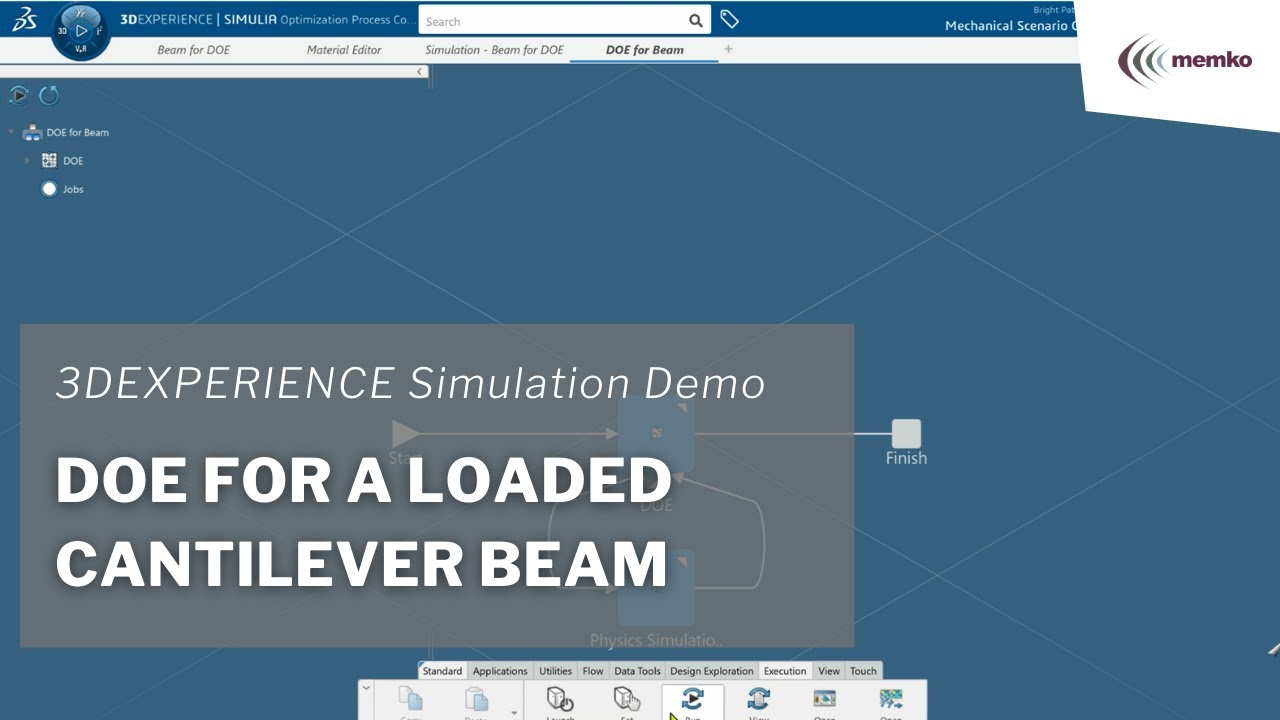Image resolution: width=1280 pixels, height=720 pixels.
Task: Expand the DOE tree node arrow
Action: click(x=29, y=160)
